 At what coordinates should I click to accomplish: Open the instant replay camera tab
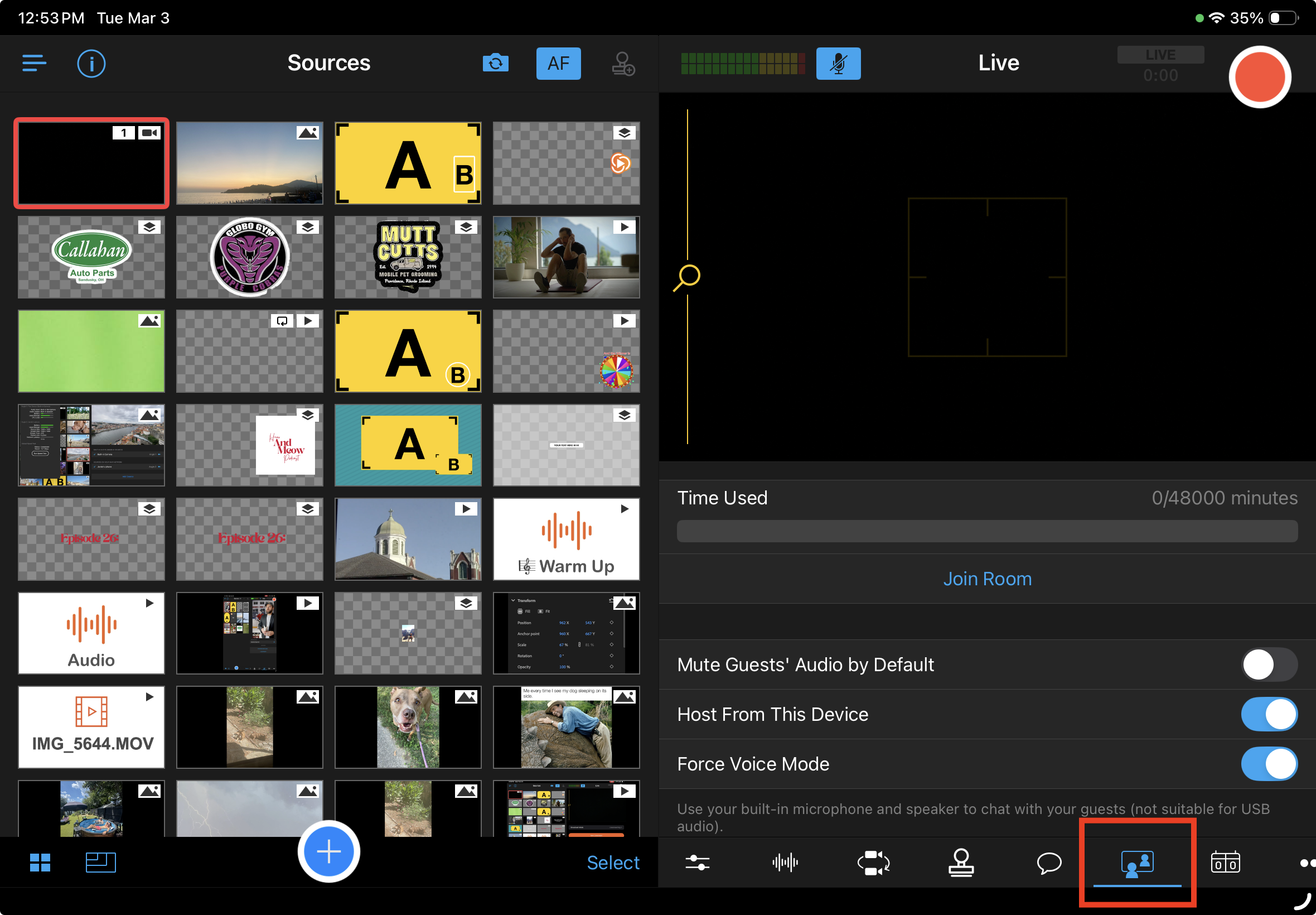point(873,862)
